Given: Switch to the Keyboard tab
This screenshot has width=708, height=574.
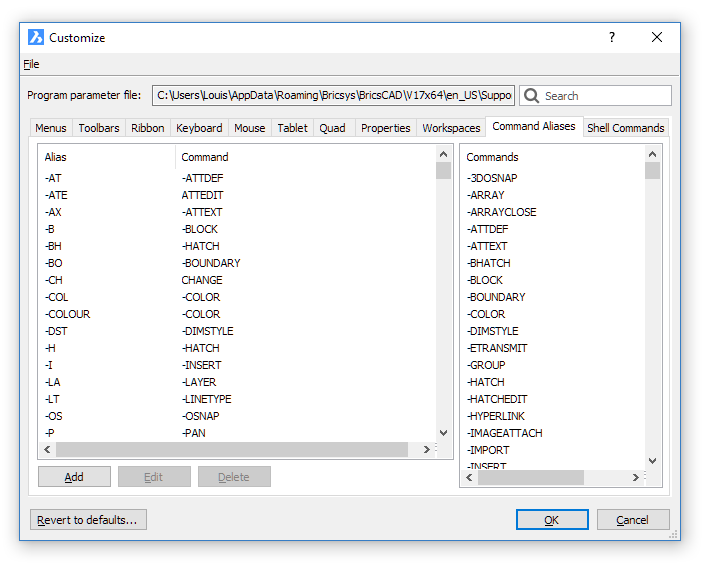Looking at the screenshot, I should click(x=199, y=128).
